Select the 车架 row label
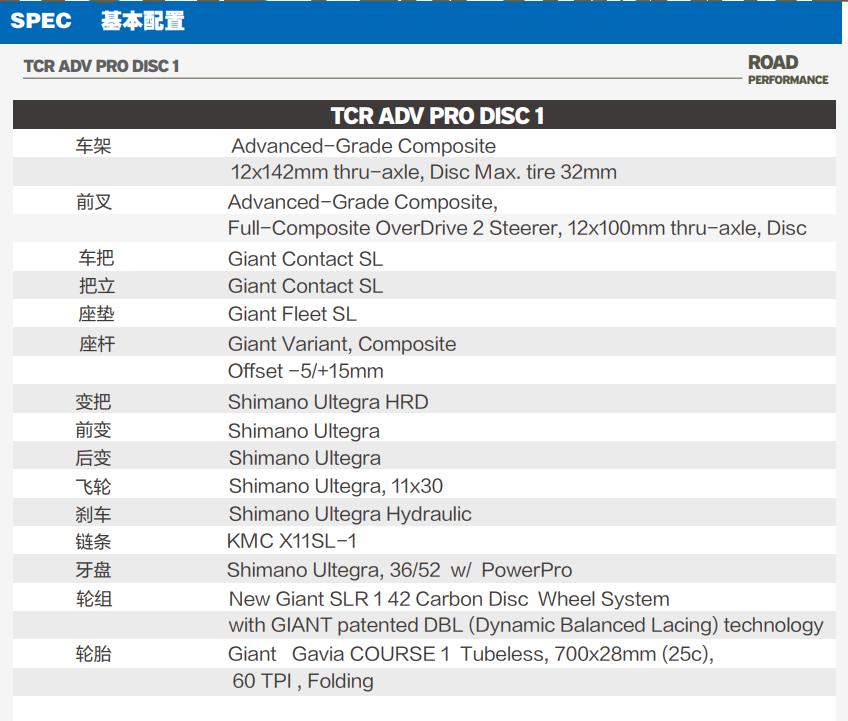Image resolution: width=848 pixels, height=721 pixels. (x=94, y=146)
